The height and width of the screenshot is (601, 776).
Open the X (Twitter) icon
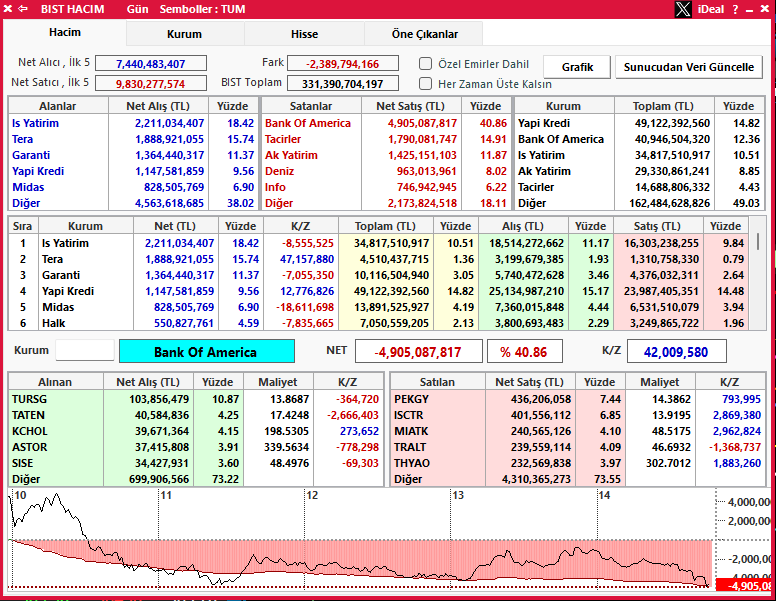[x=683, y=9]
